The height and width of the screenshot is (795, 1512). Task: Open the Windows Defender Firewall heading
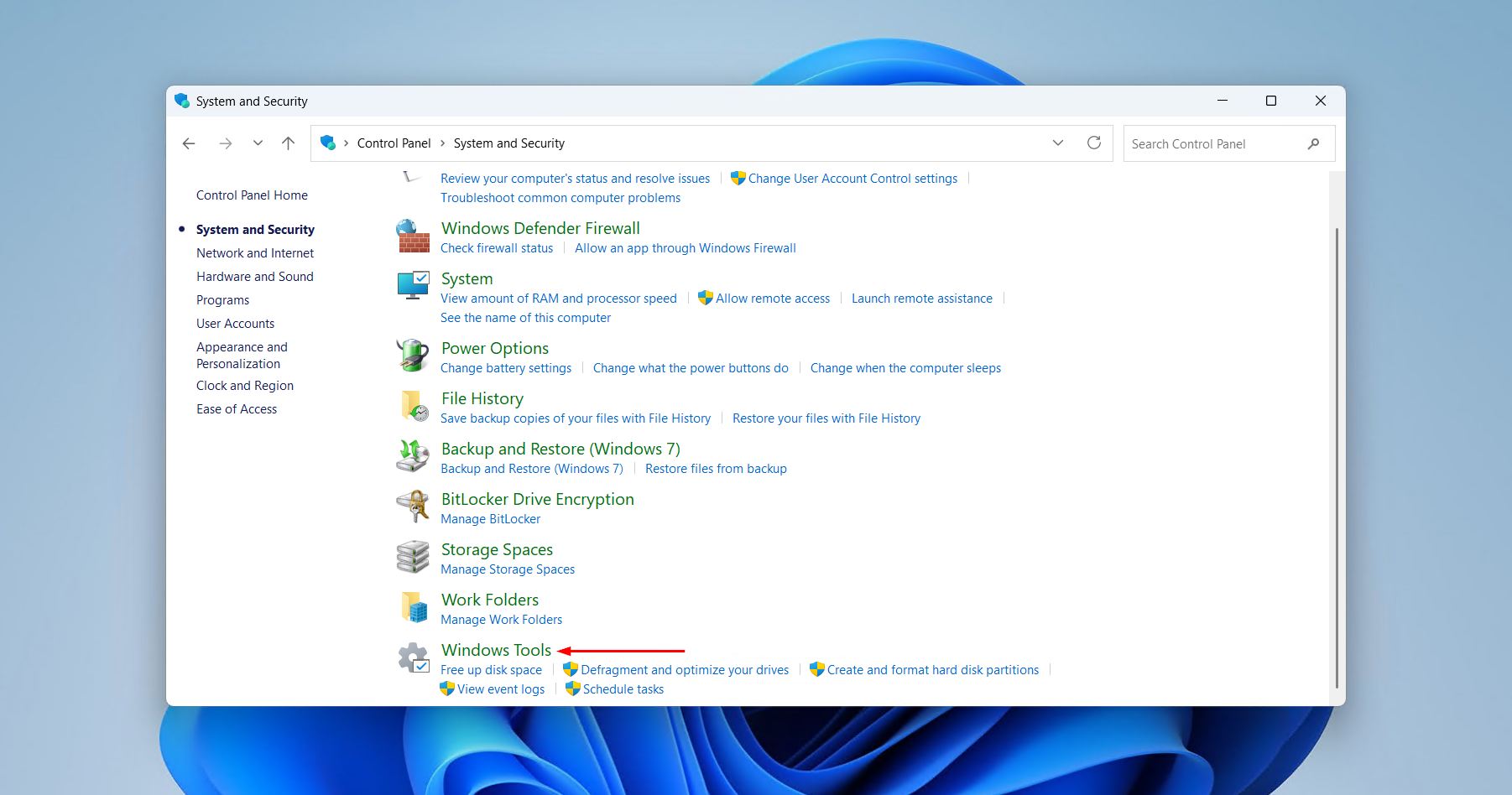coord(540,228)
